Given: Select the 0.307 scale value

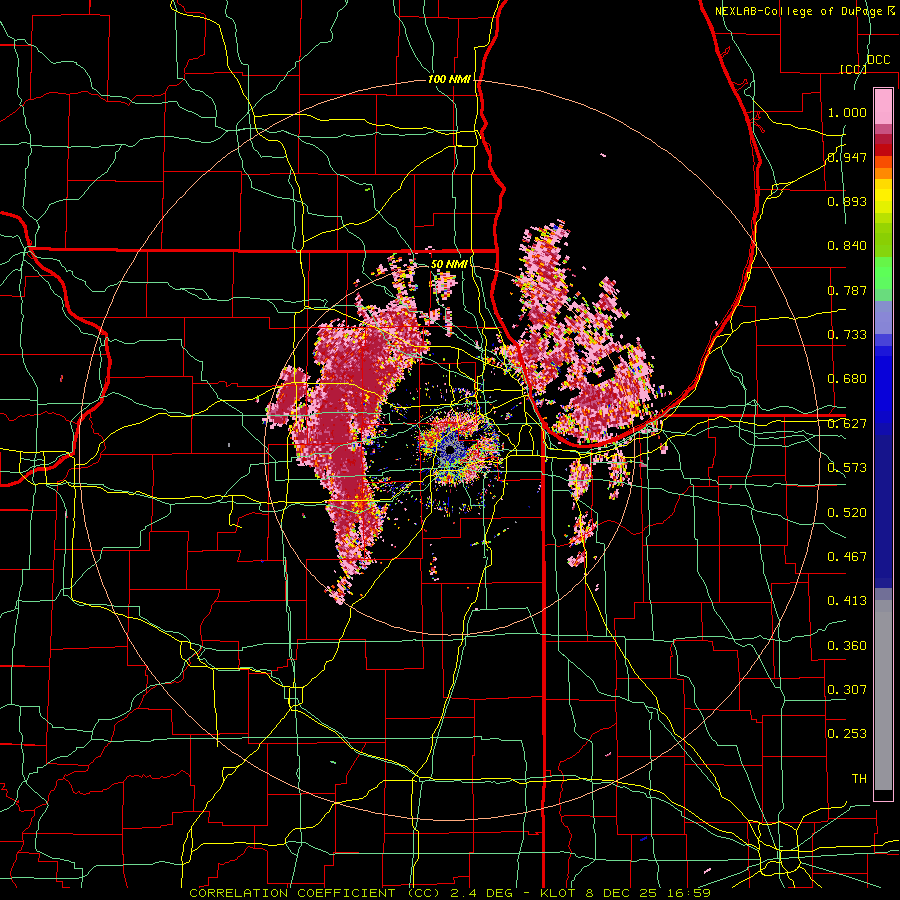Looking at the screenshot, I should click(847, 690).
